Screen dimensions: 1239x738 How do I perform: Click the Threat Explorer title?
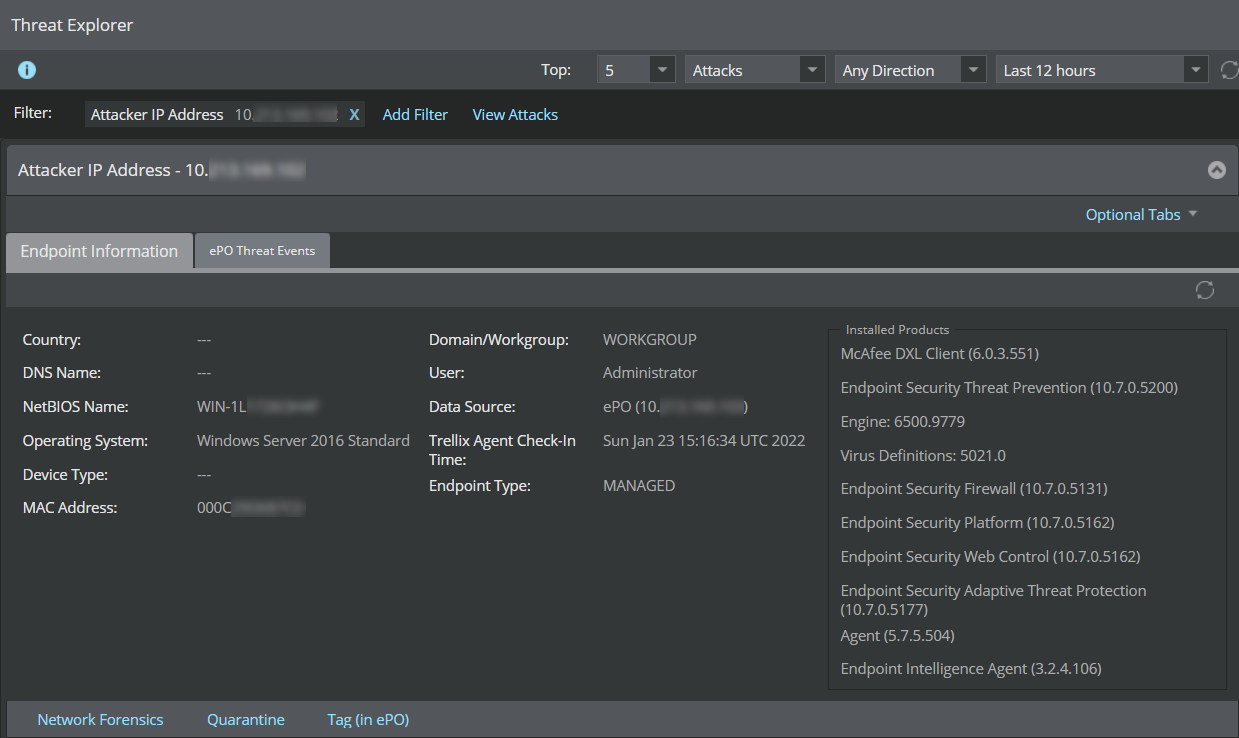coord(72,25)
